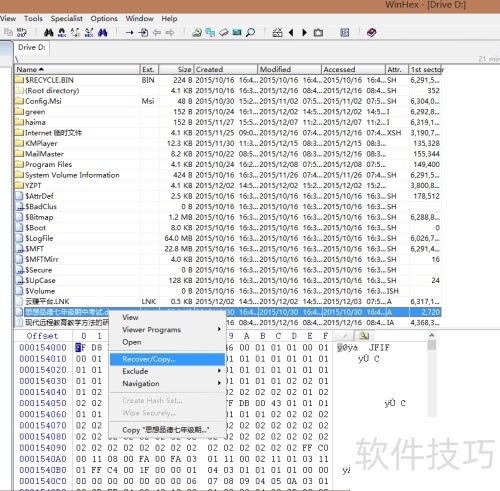500x491 pixels.
Task: Sort by Size column header
Action: pos(176,69)
